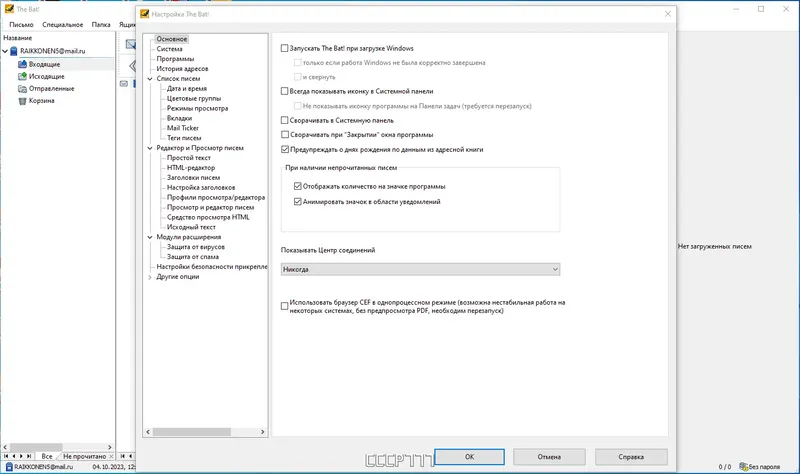Image resolution: width=800 pixels, height=474 pixels.
Task: Select 'Дата и время' settings item
Action: click(187, 88)
